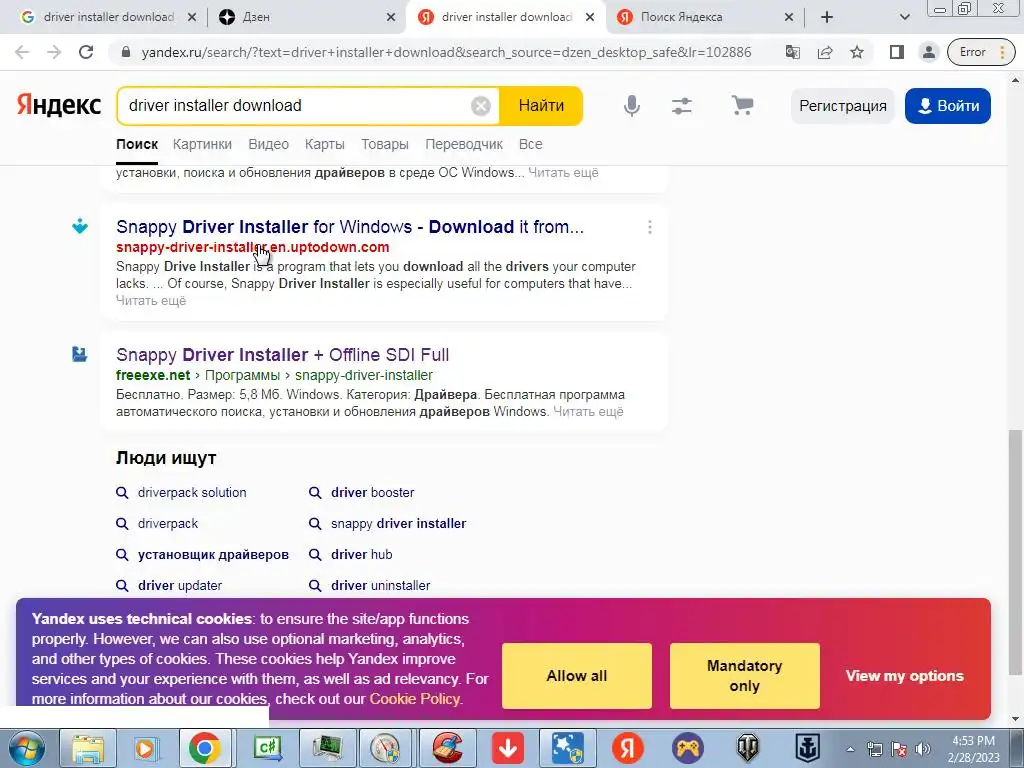Click the address bar URL
The width and height of the screenshot is (1024, 768).
[x=446, y=52]
